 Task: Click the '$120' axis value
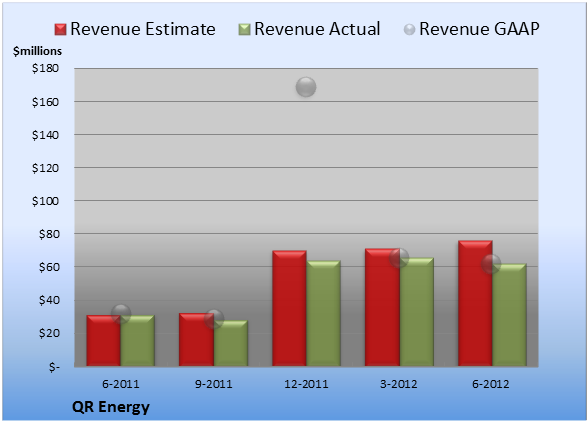coord(45,168)
